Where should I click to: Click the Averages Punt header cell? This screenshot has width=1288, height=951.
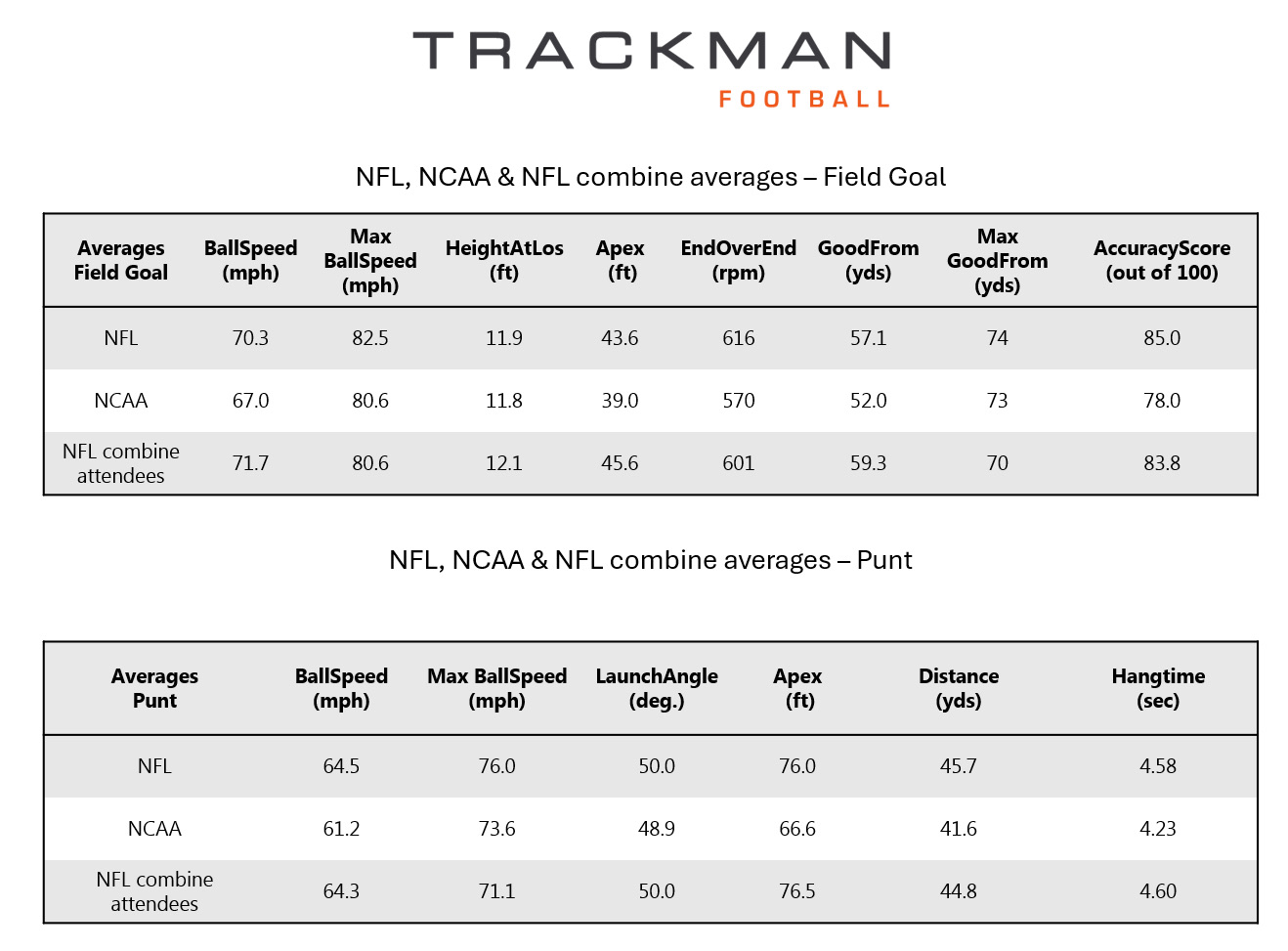tap(154, 689)
